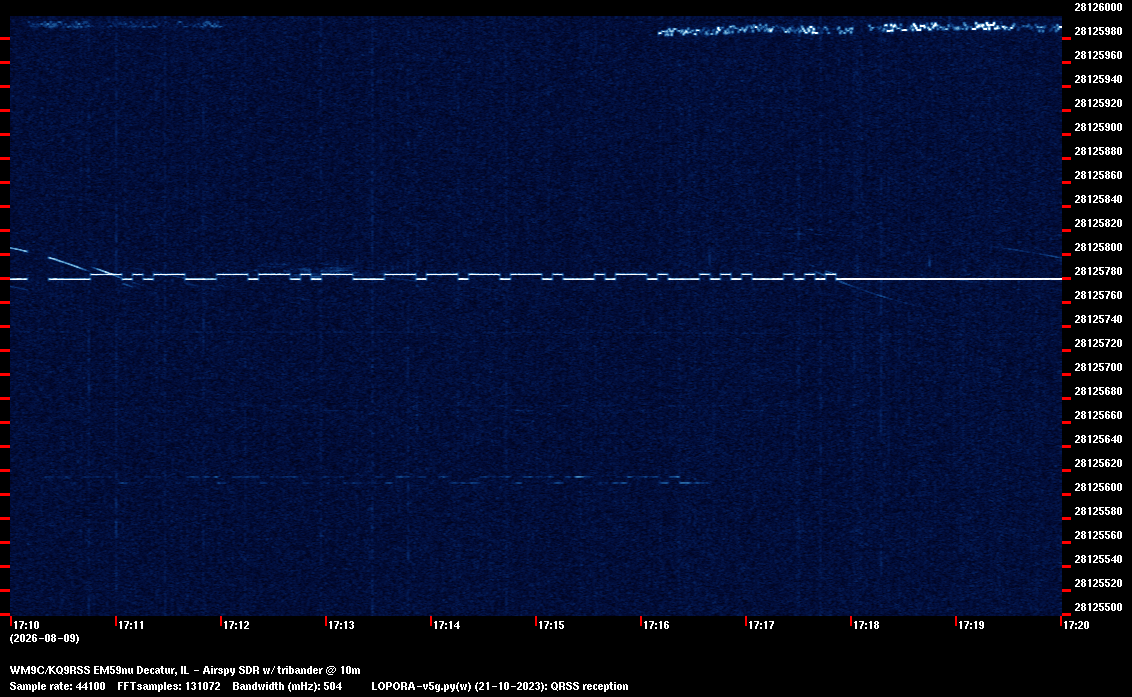Click the FFTsamples: 131072 text

pos(169,686)
